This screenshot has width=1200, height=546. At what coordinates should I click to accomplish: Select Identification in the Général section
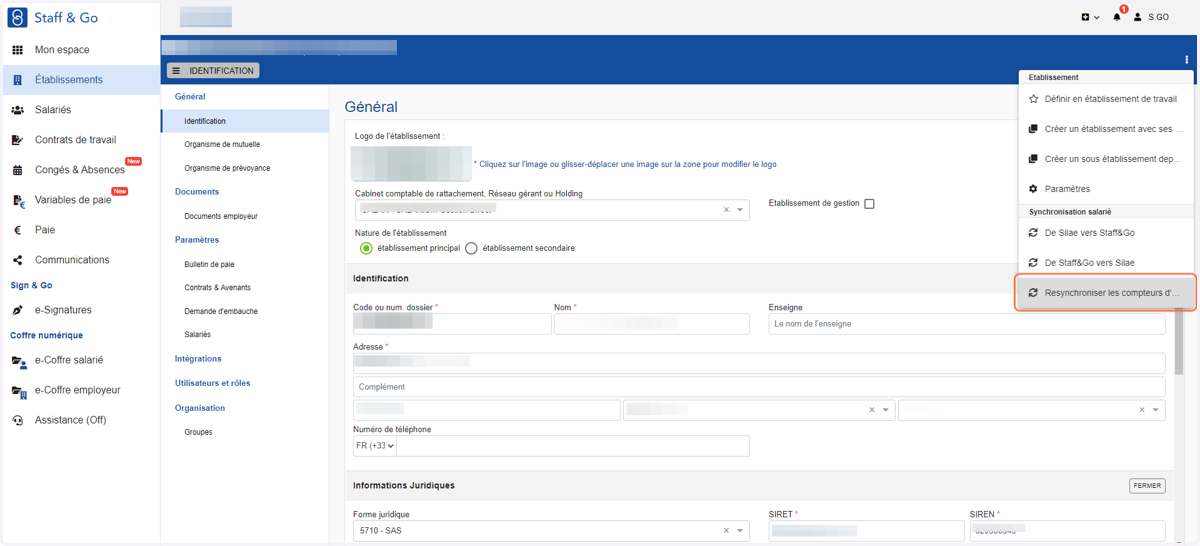tap(245, 121)
